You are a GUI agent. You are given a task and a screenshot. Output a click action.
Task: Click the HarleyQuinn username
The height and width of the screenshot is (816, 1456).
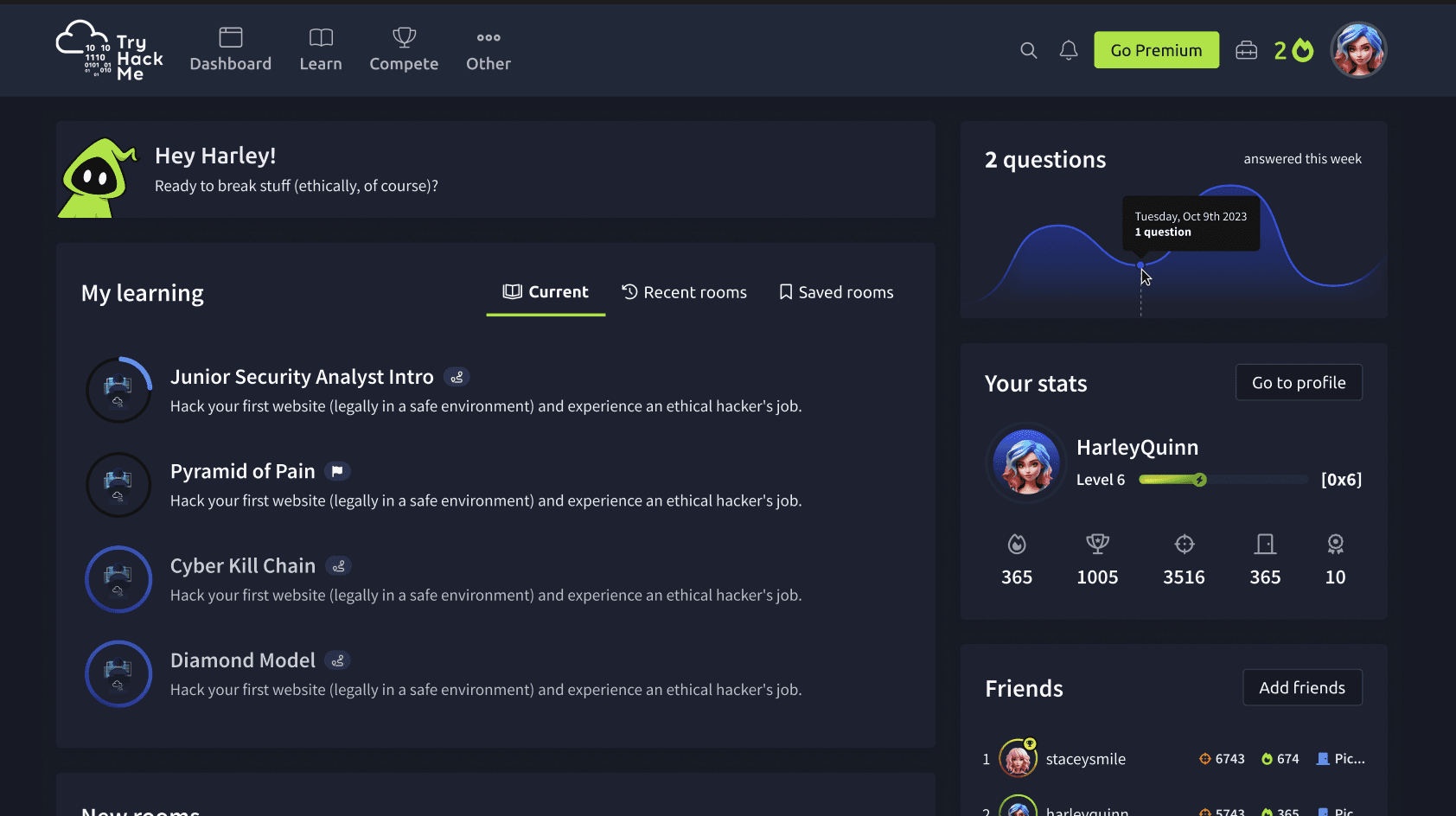[1138, 447]
